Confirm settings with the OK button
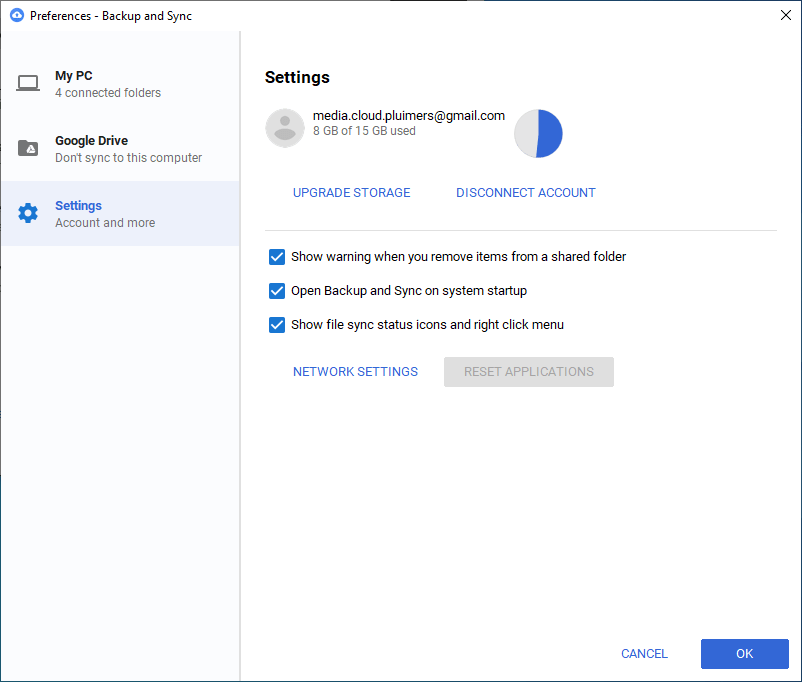 (744, 653)
